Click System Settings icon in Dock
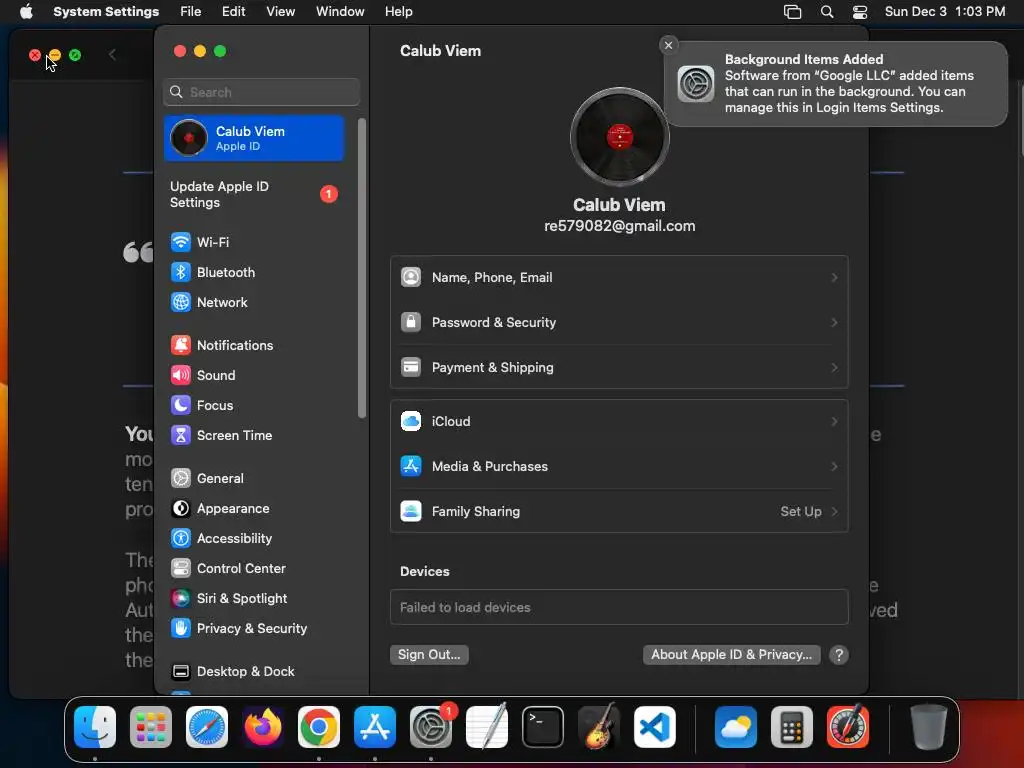 click(431, 727)
